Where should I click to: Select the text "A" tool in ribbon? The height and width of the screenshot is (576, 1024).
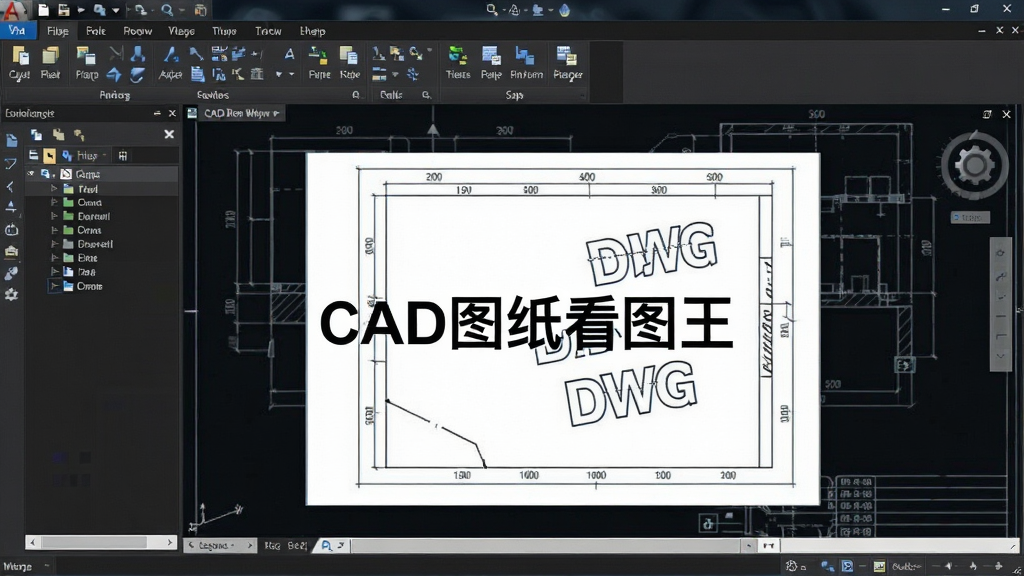coord(289,54)
